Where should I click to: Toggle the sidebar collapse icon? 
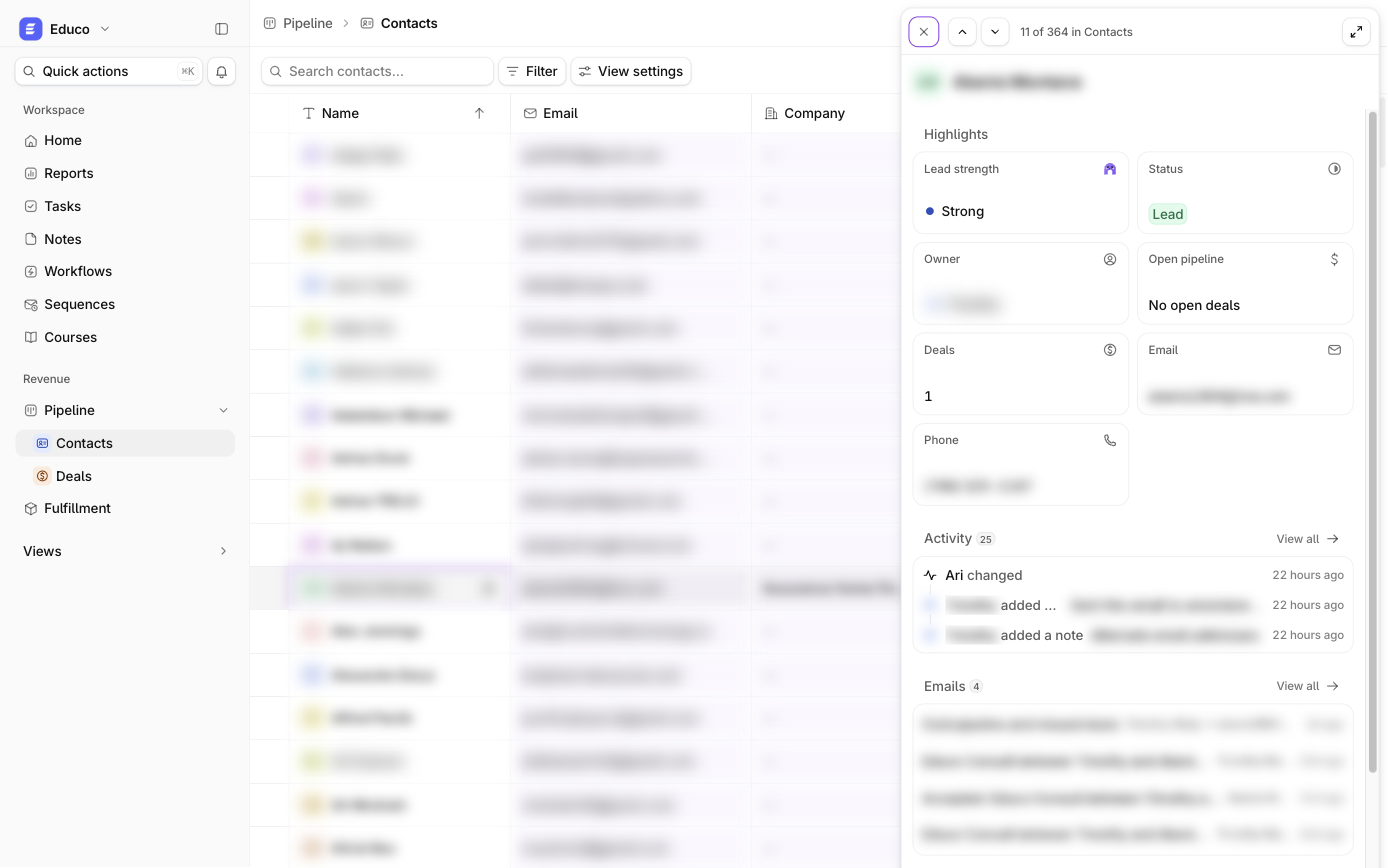[222, 29]
